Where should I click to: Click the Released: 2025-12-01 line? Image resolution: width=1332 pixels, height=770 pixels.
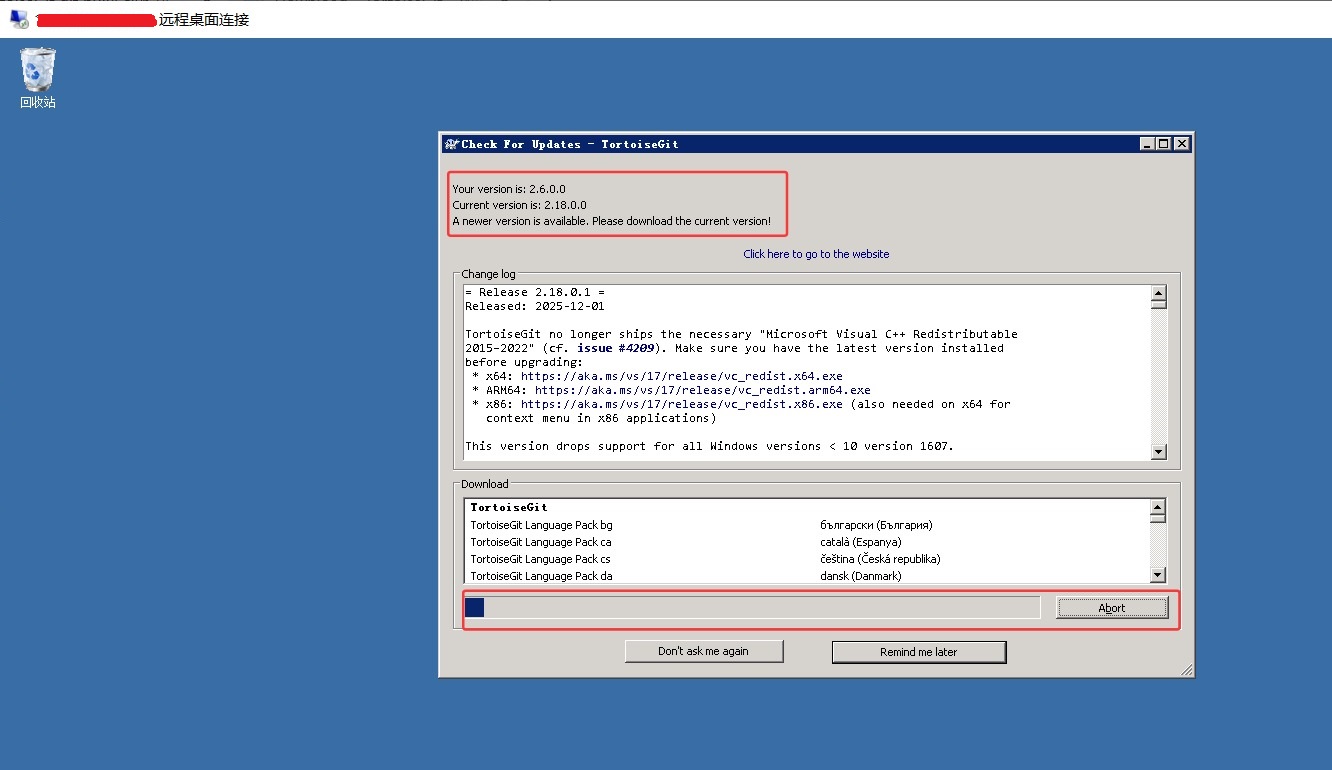point(535,306)
